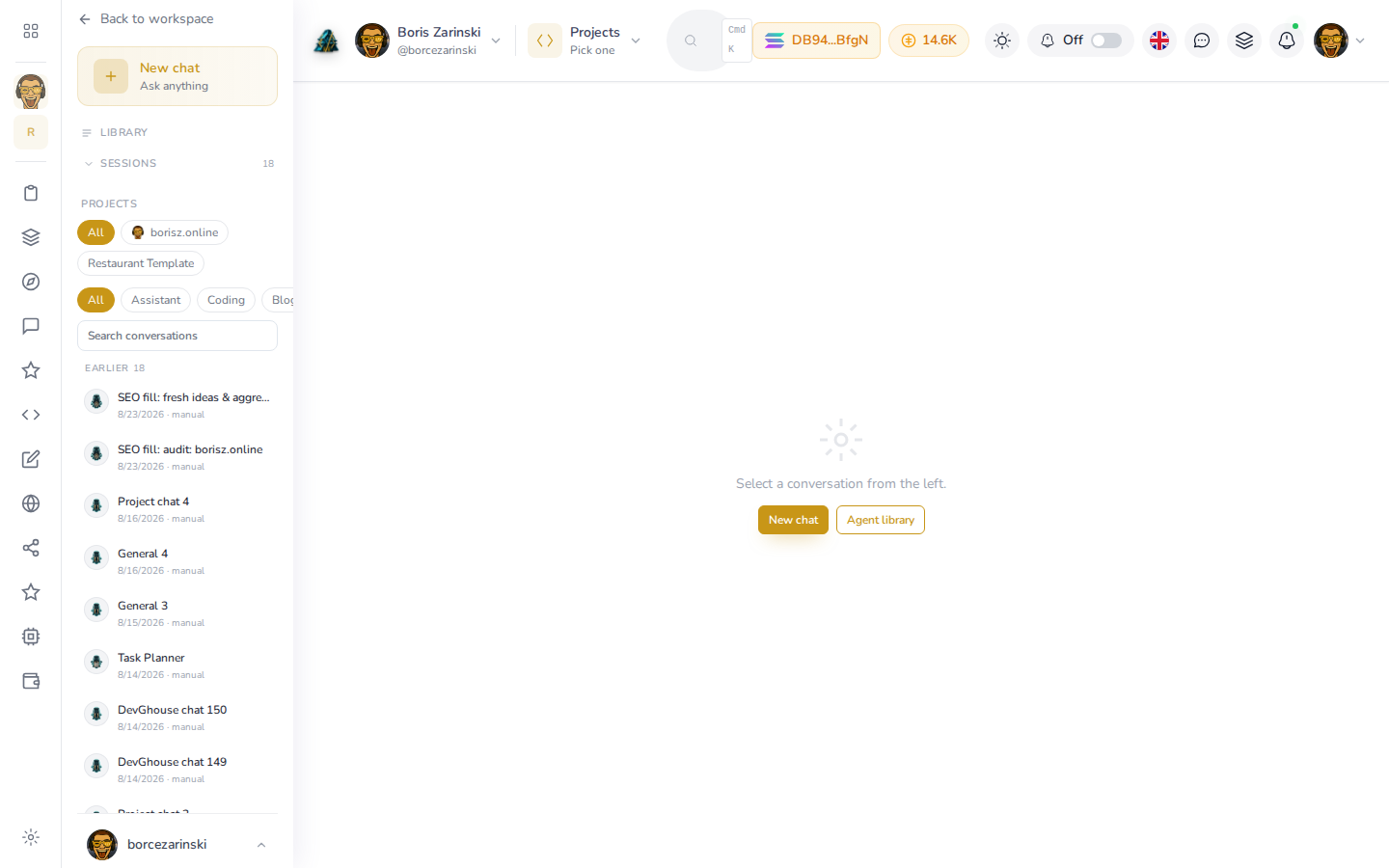Open the chat bubble icon in left rail
1389x868 pixels.
(x=31, y=326)
